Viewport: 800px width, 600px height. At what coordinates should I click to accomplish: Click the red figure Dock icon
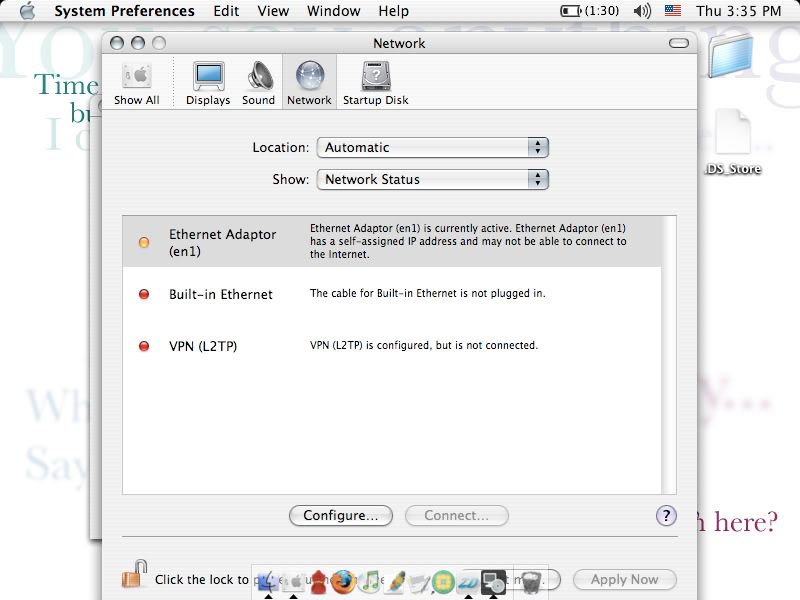click(318, 581)
